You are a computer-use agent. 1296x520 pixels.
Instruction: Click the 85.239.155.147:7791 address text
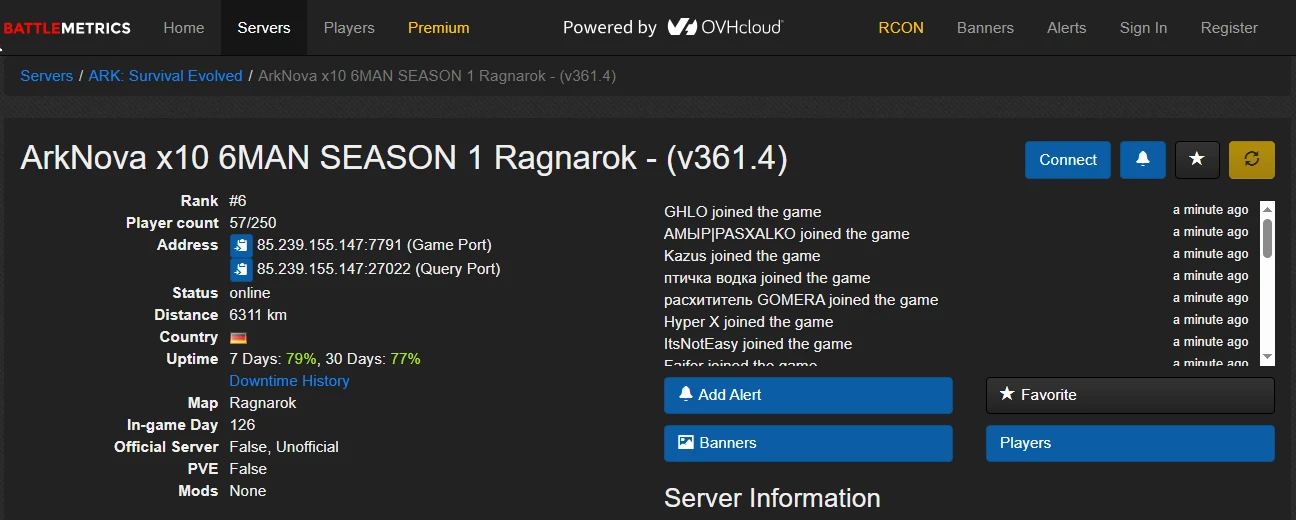[x=329, y=245]
